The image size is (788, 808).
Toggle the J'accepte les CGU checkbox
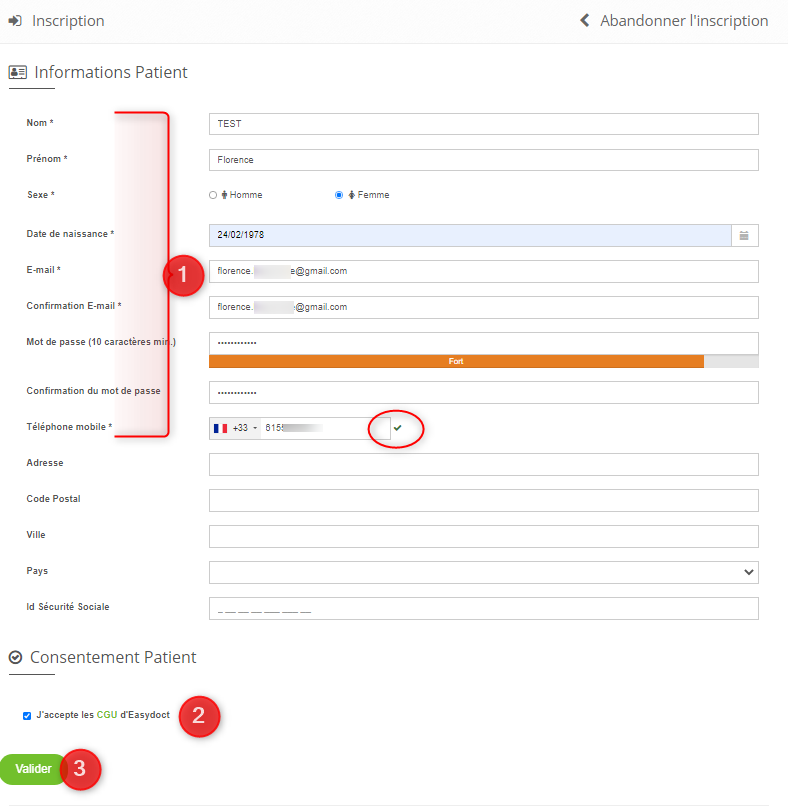(x=27, y=716)
